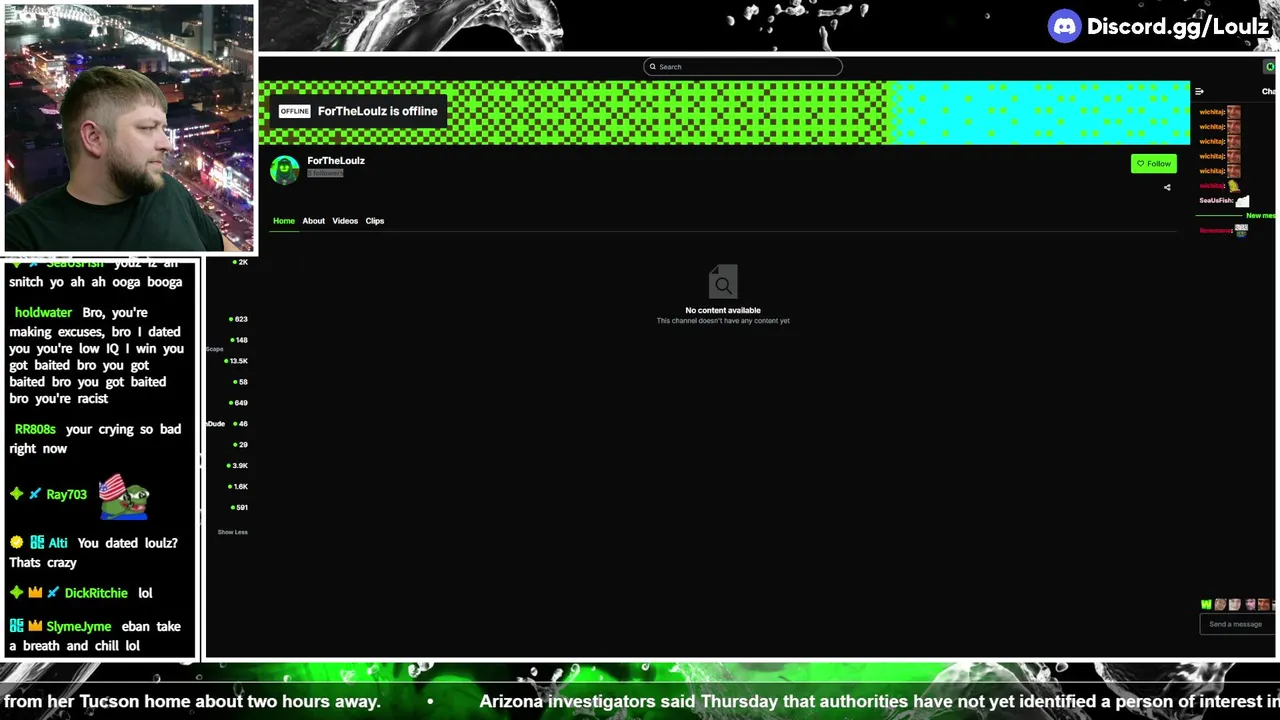Click SlymeJyme username in overlay chat
Viewport: 1280px width, 720px height.
coord(79,627)
